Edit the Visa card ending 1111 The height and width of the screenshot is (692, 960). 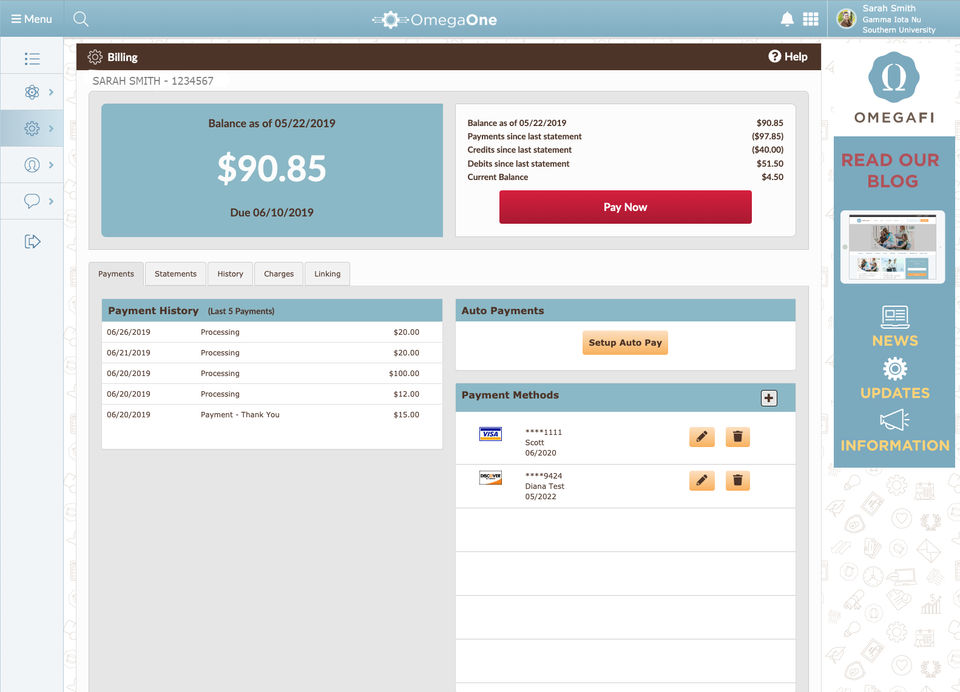[x=702, y=437]
